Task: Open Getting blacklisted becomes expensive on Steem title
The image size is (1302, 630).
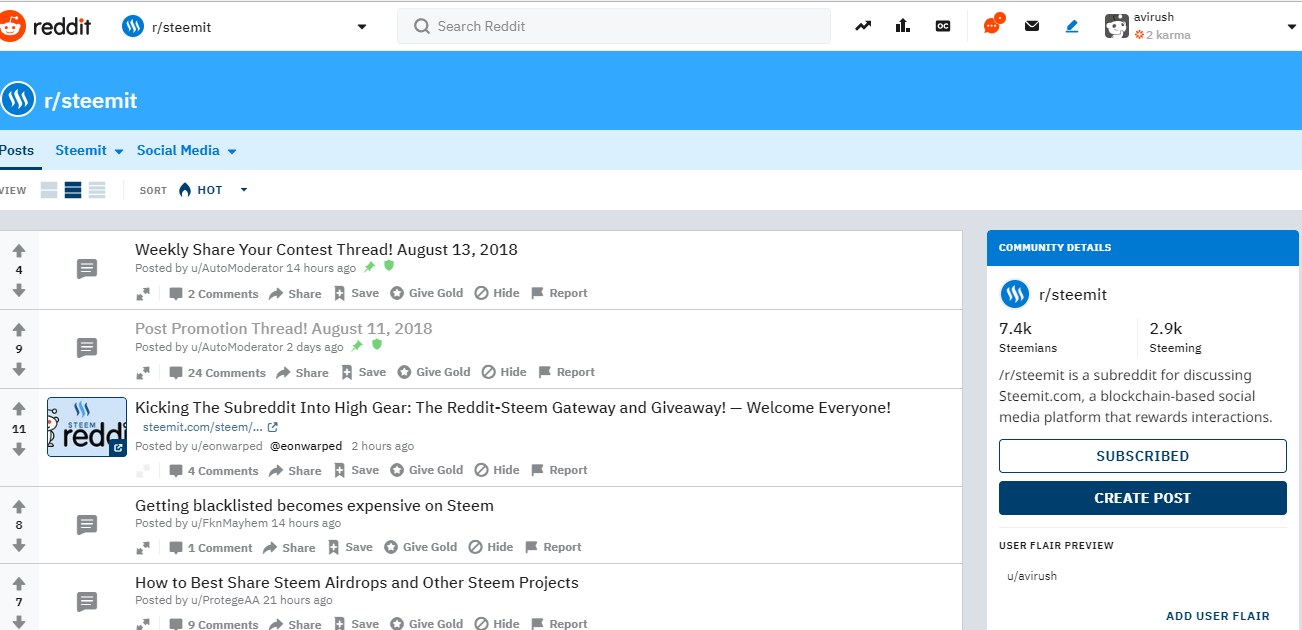Action: click(x=314, y=506)
